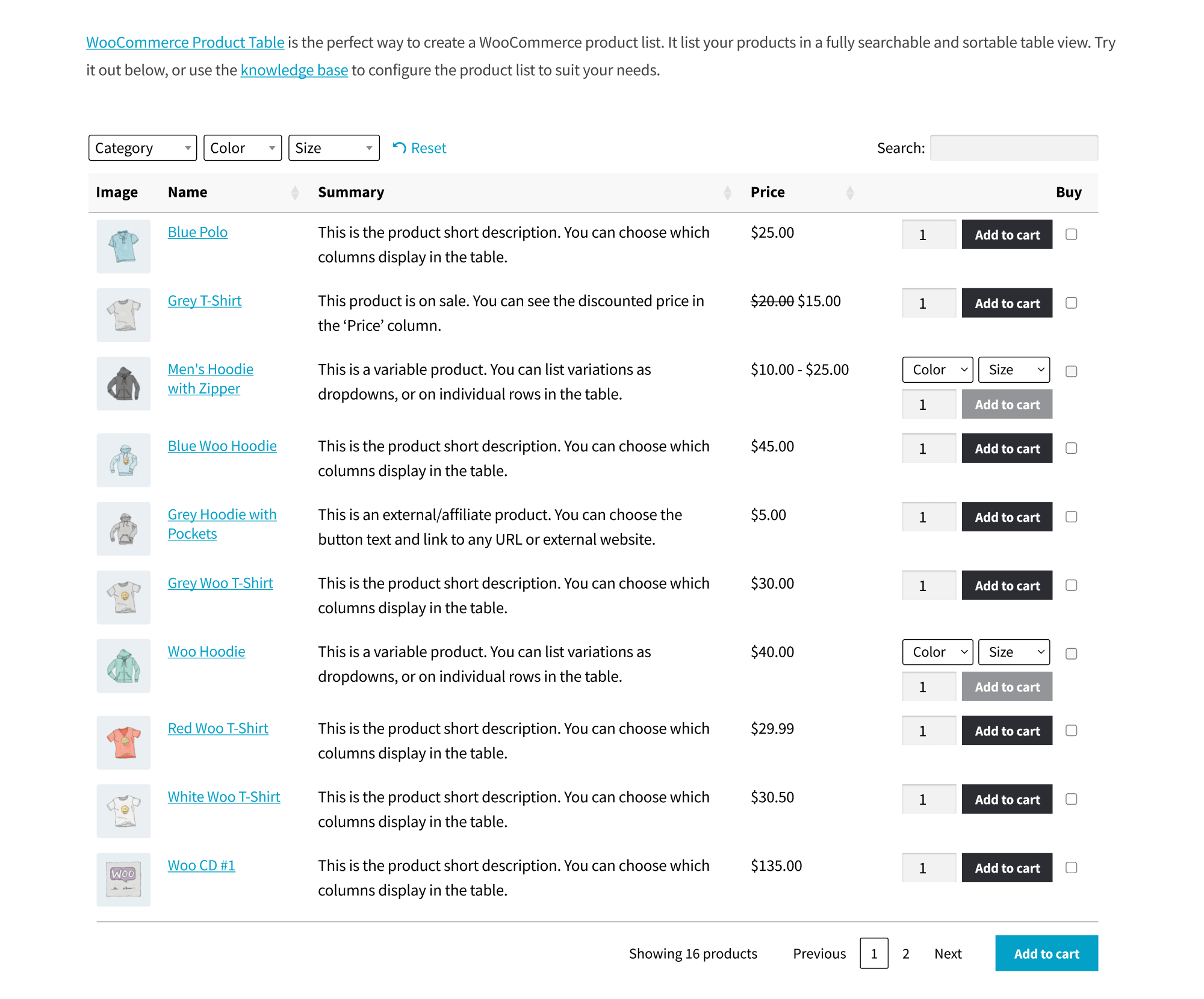
Task: Sort table by Price column arrows
Action: (x=850, y=193)
